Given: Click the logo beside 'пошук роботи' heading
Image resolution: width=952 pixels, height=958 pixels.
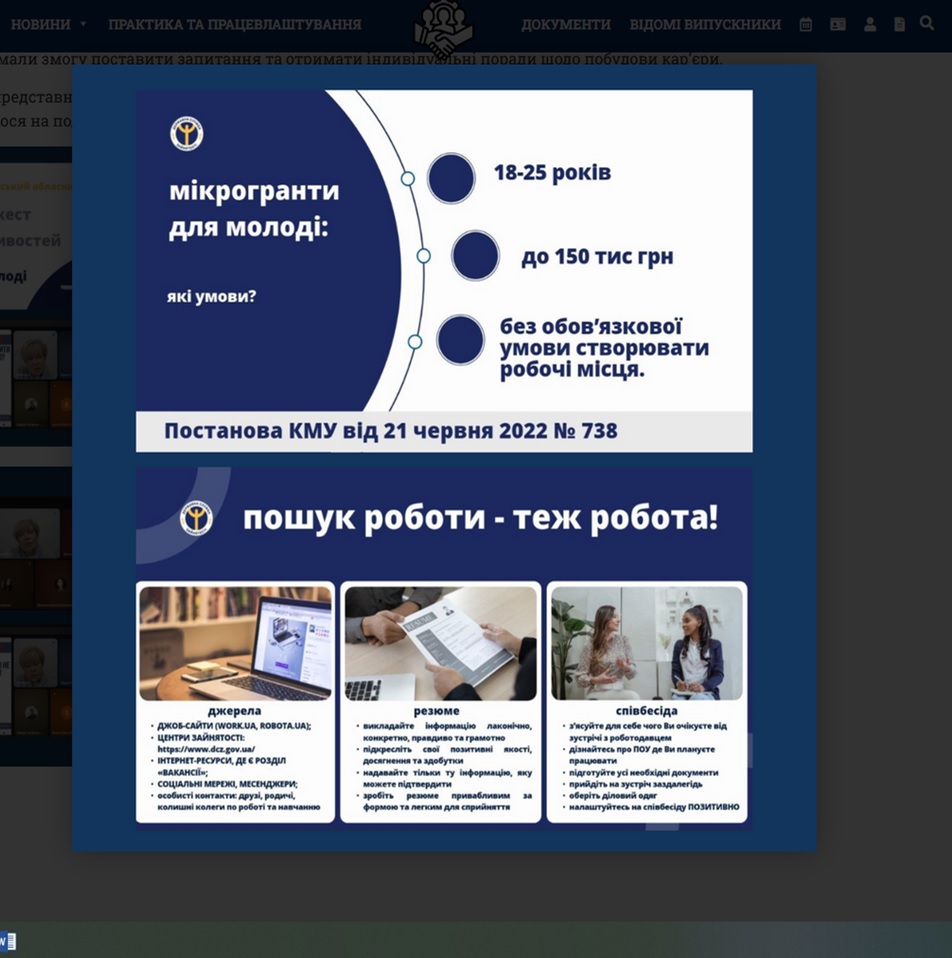Looking at the screenshot, I should [196, 518].
